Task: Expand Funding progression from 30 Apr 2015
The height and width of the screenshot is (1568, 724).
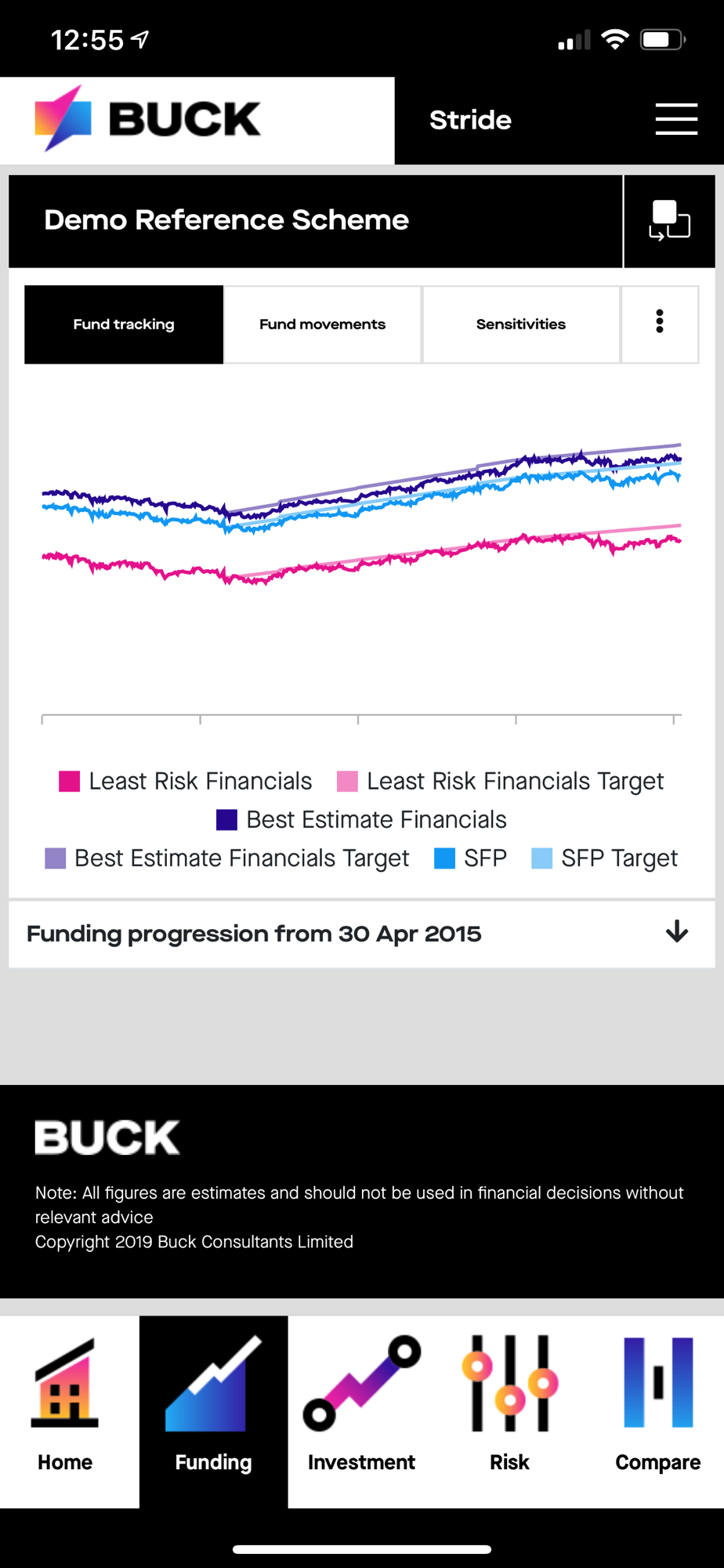Action: (254, 934)
